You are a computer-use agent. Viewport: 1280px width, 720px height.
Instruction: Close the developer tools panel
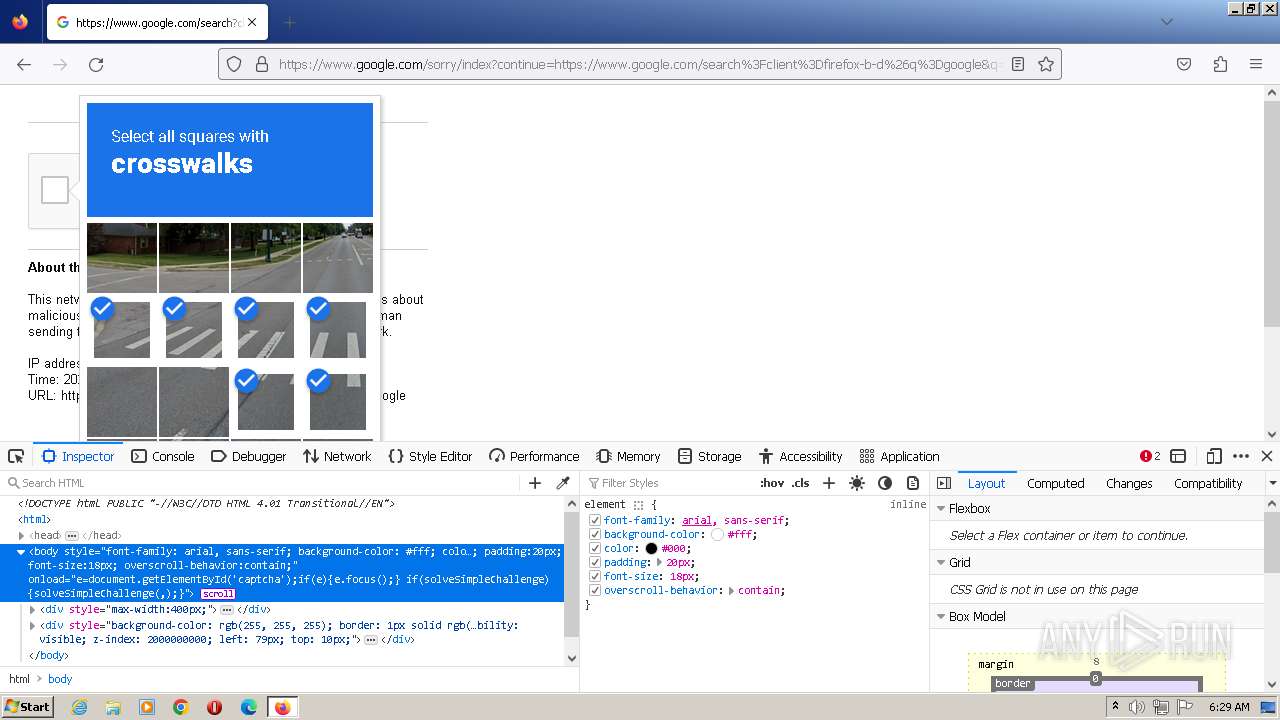[x=1267, y=456]
